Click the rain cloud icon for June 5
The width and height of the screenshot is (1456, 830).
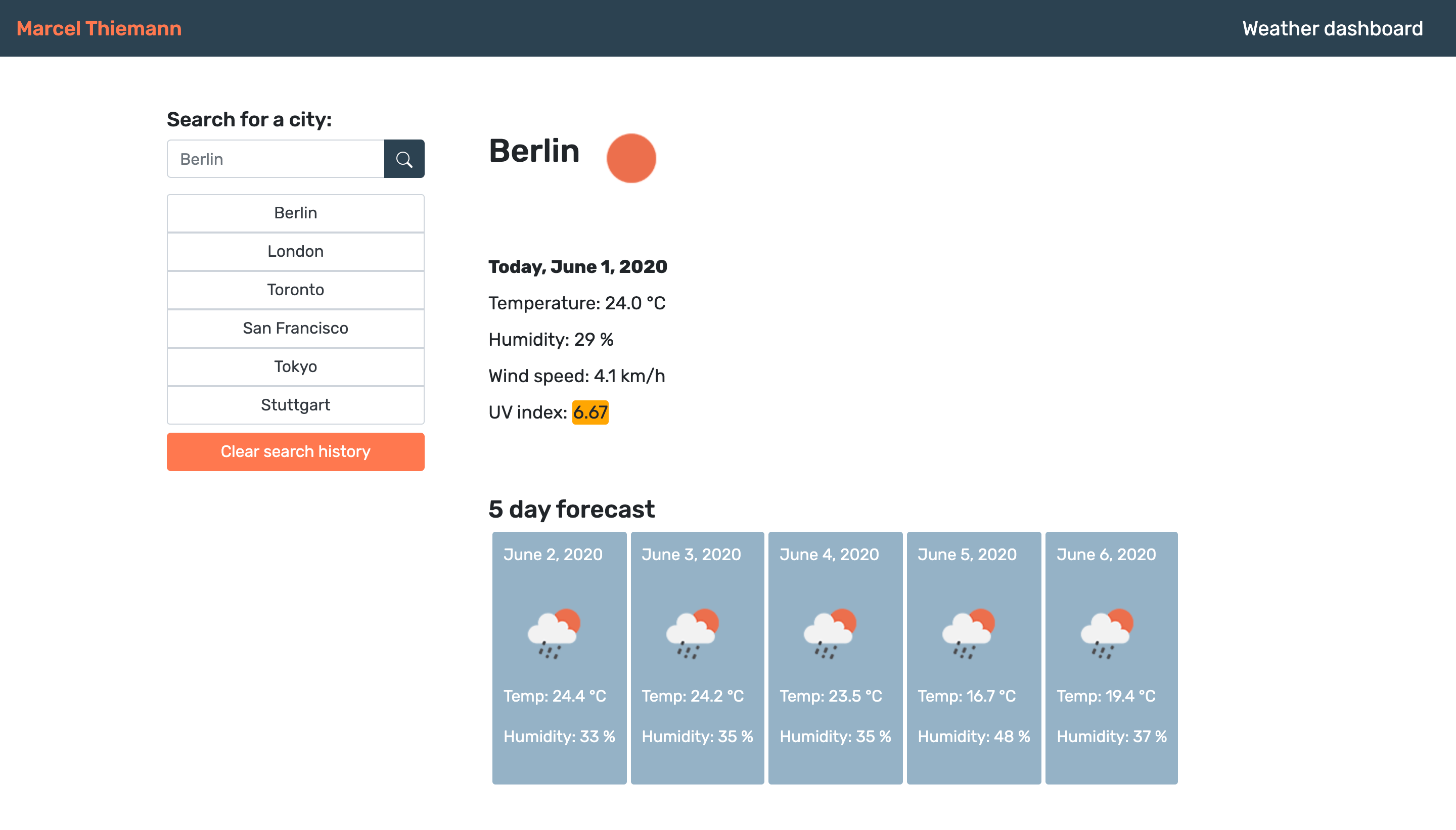968,633
